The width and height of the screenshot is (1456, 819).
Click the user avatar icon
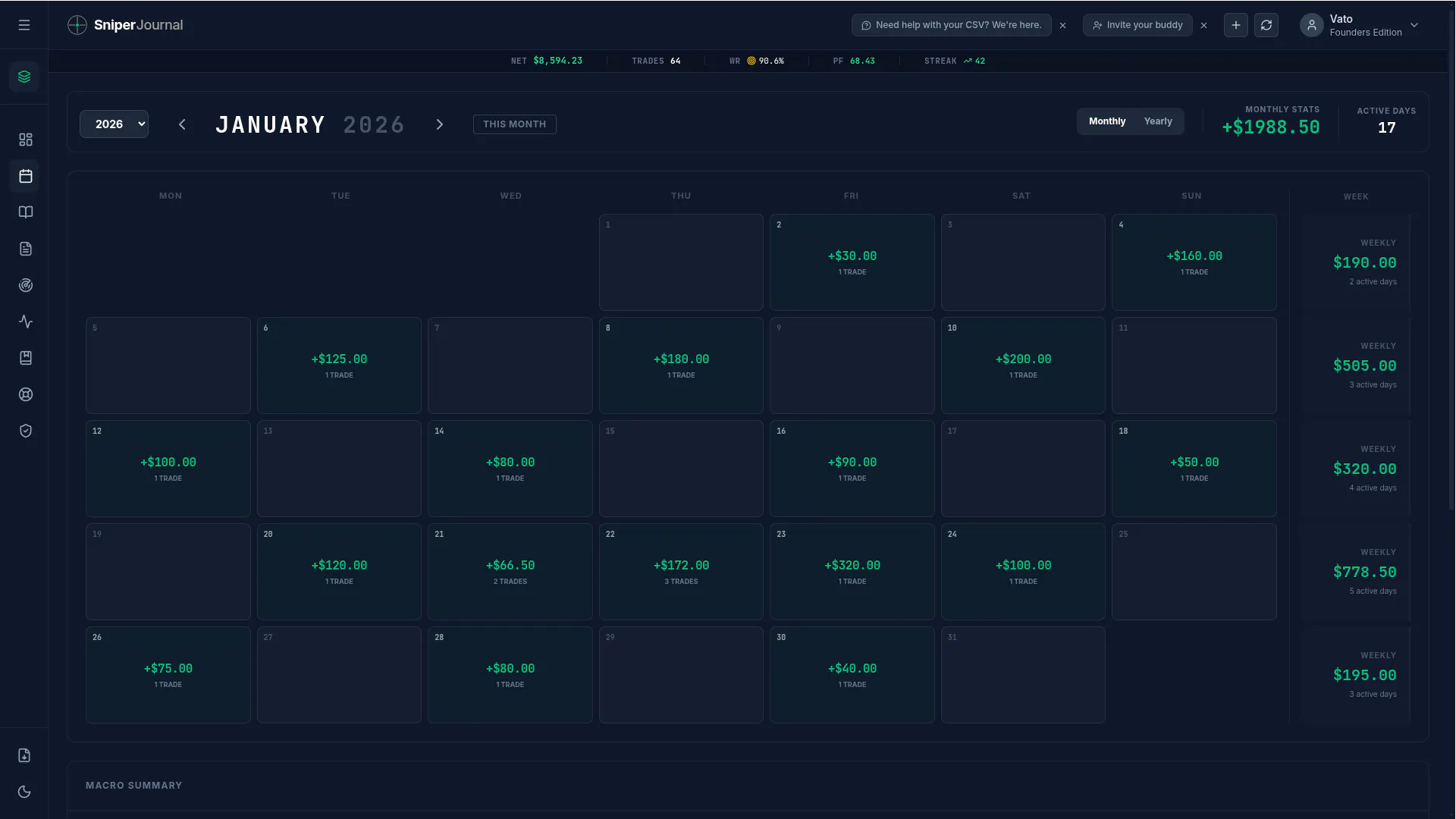tap(1312, 25)
